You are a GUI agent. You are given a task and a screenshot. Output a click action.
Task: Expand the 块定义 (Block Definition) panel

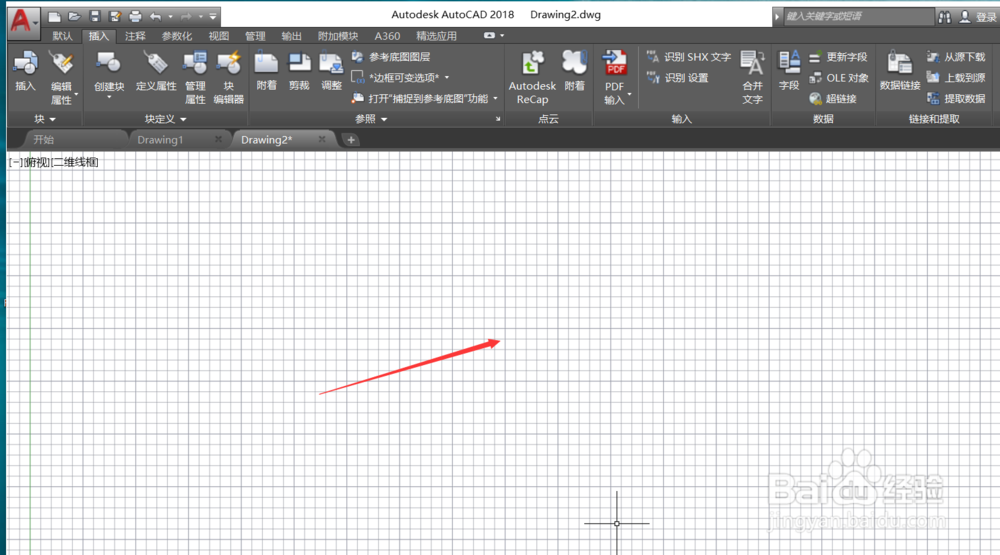165,119
